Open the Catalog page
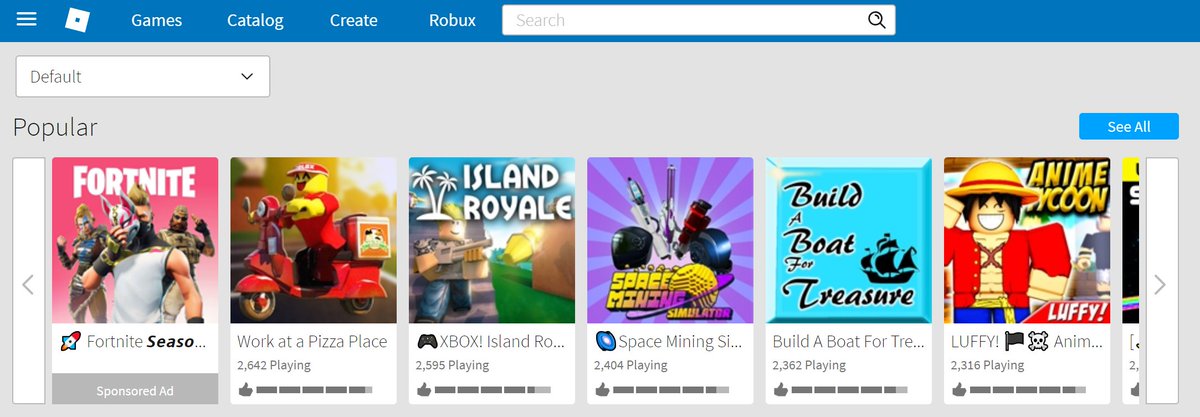 click(255, 20)
